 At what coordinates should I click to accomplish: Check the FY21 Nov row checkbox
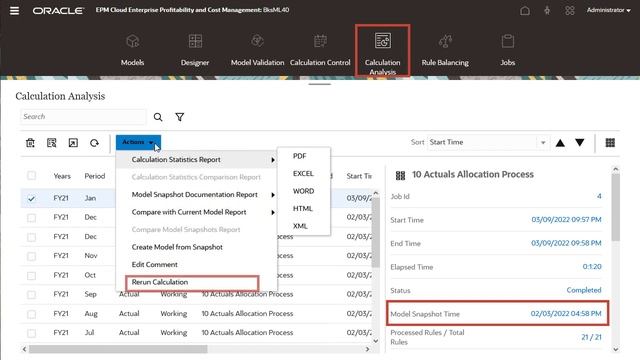[x=31, y=256]
